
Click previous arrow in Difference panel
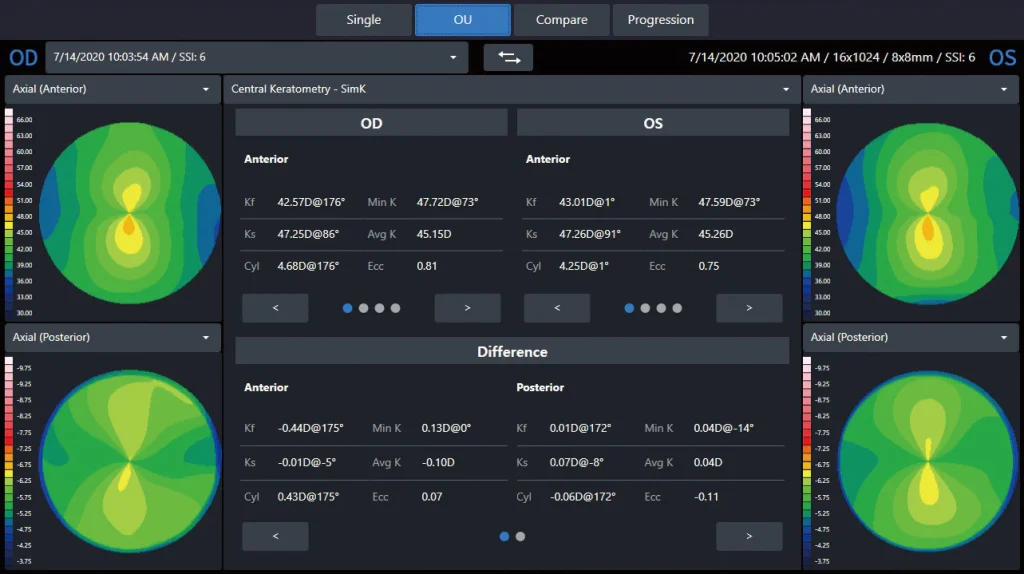point(275,536)
